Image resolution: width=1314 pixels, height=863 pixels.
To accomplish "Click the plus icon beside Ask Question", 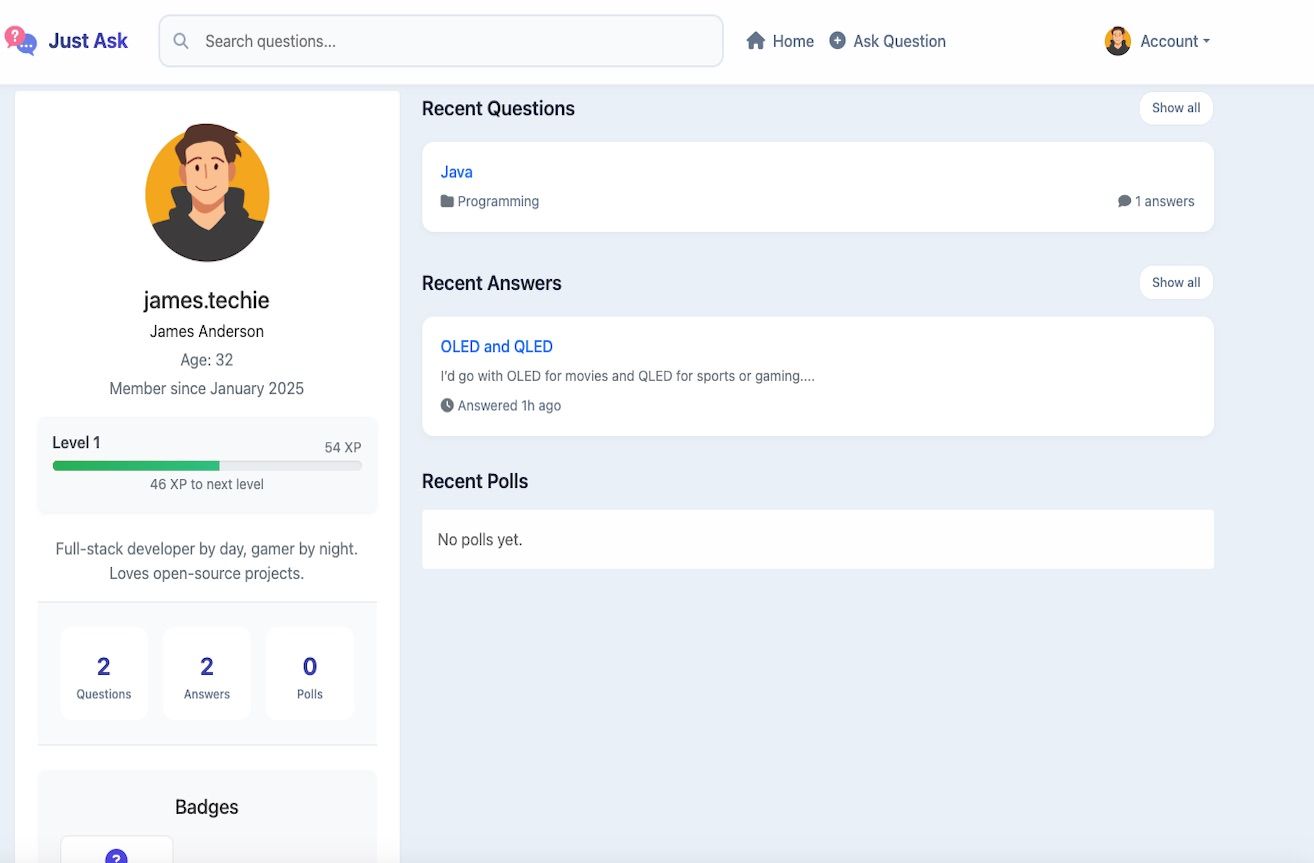I will 838,41.
